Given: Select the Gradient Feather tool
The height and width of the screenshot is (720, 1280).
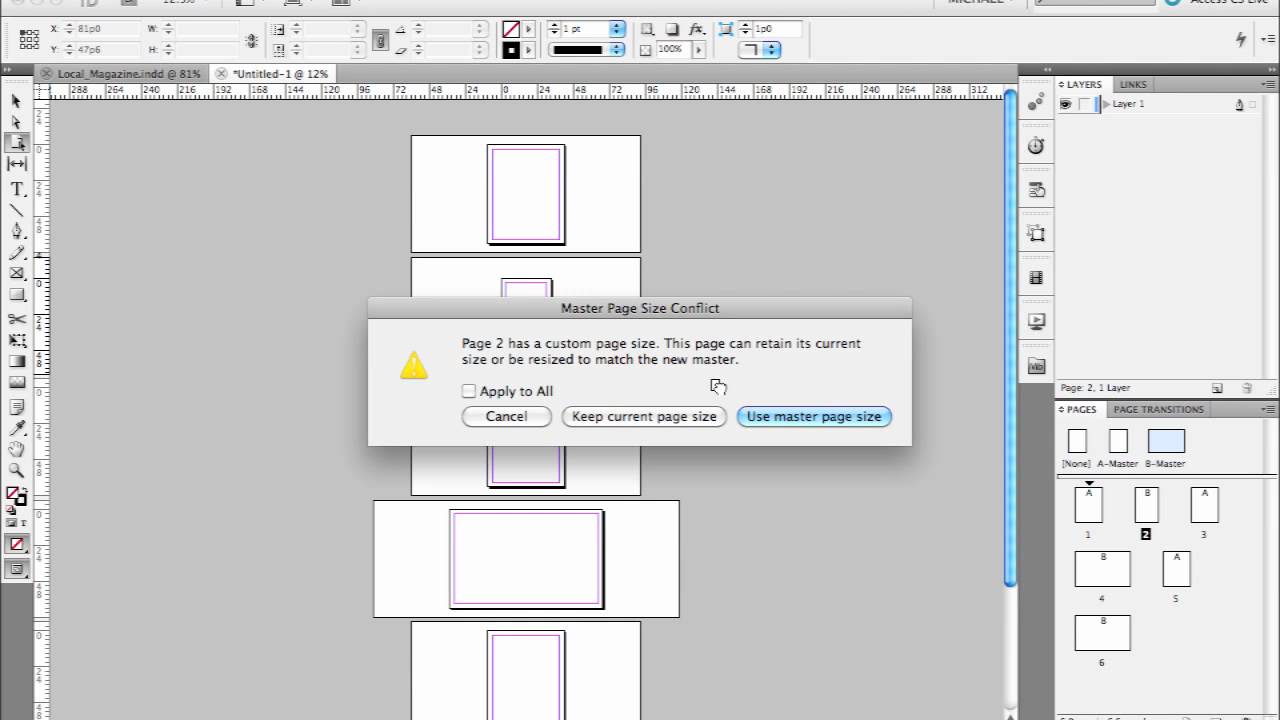Looking at the screenshot, I should [x=16, y=382].
